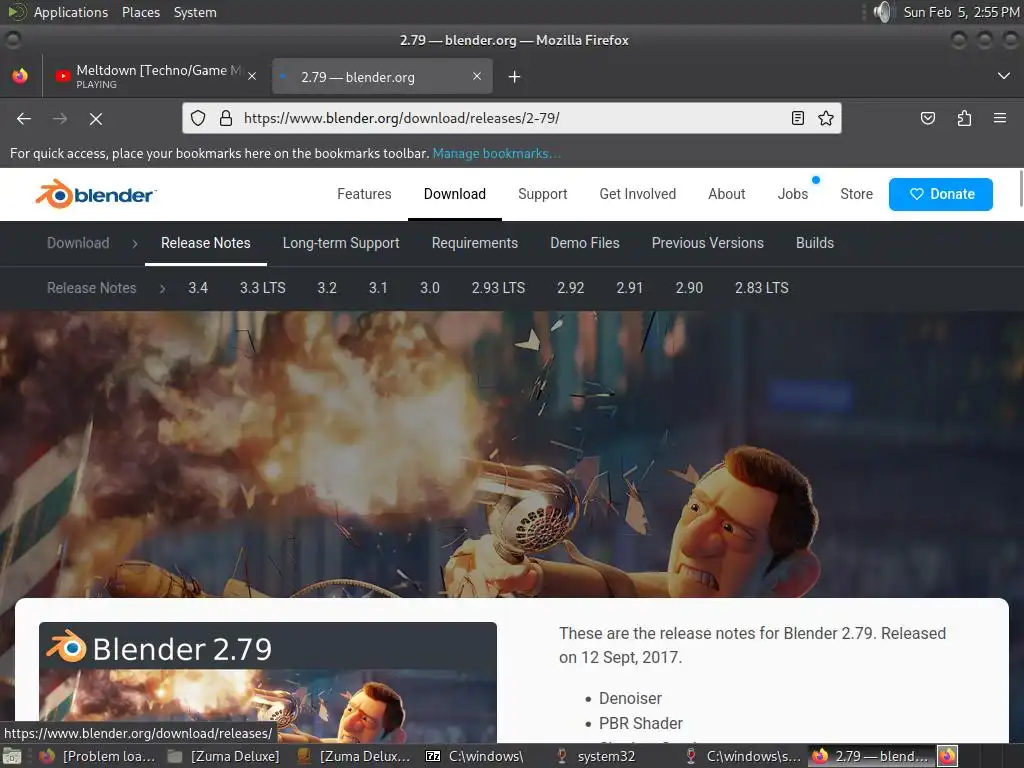Open the Support nav item
Screen dimensions: 1024x768
pos(542,194)
